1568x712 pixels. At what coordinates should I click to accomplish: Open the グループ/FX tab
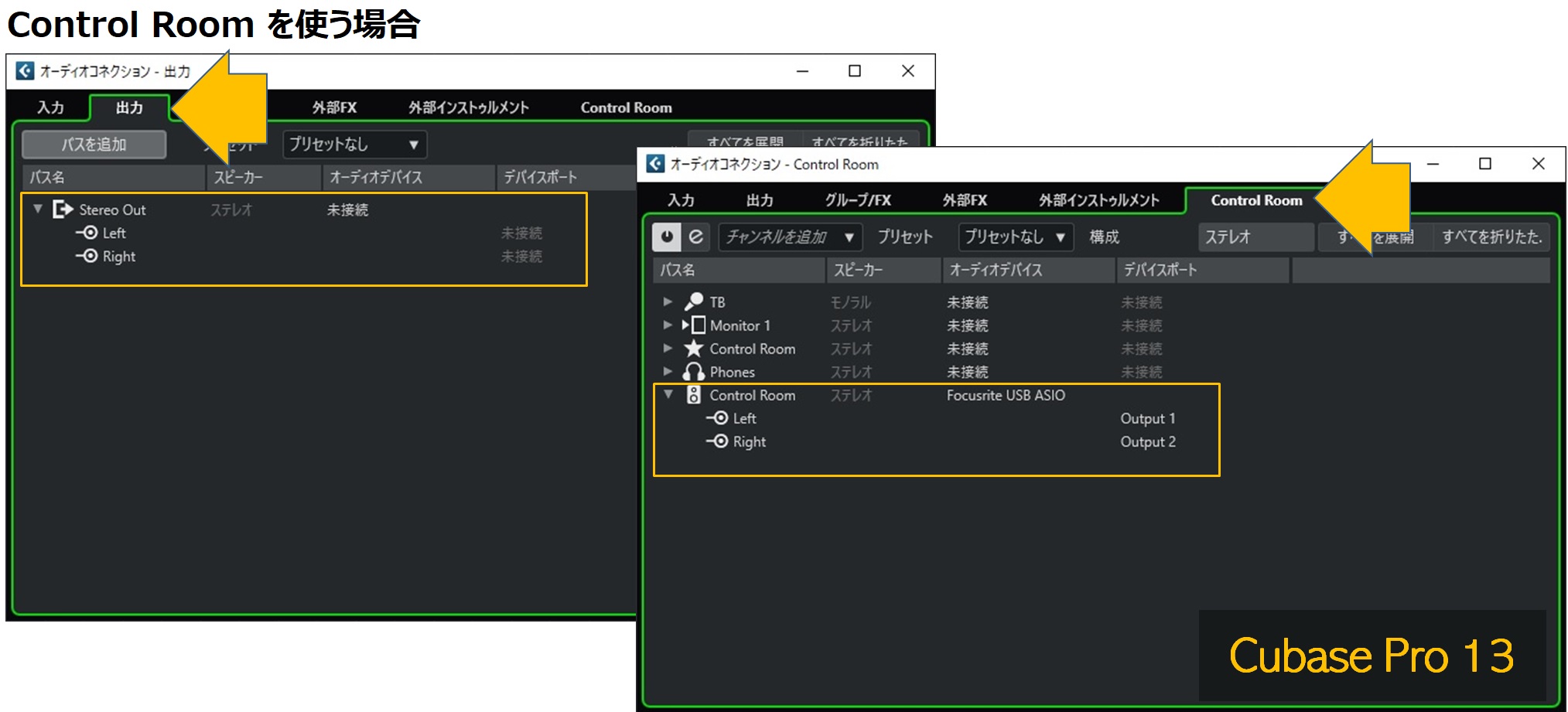click(858, 200)
